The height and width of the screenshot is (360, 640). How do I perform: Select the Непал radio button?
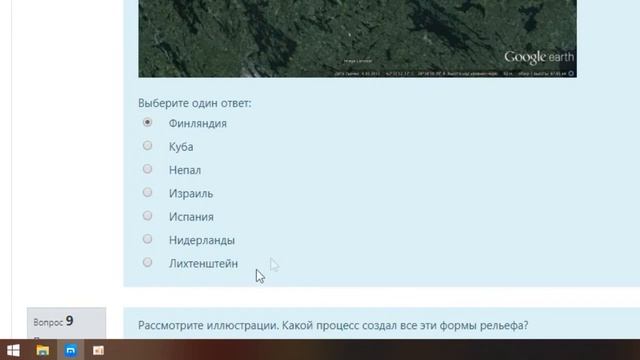pos(147,169)
